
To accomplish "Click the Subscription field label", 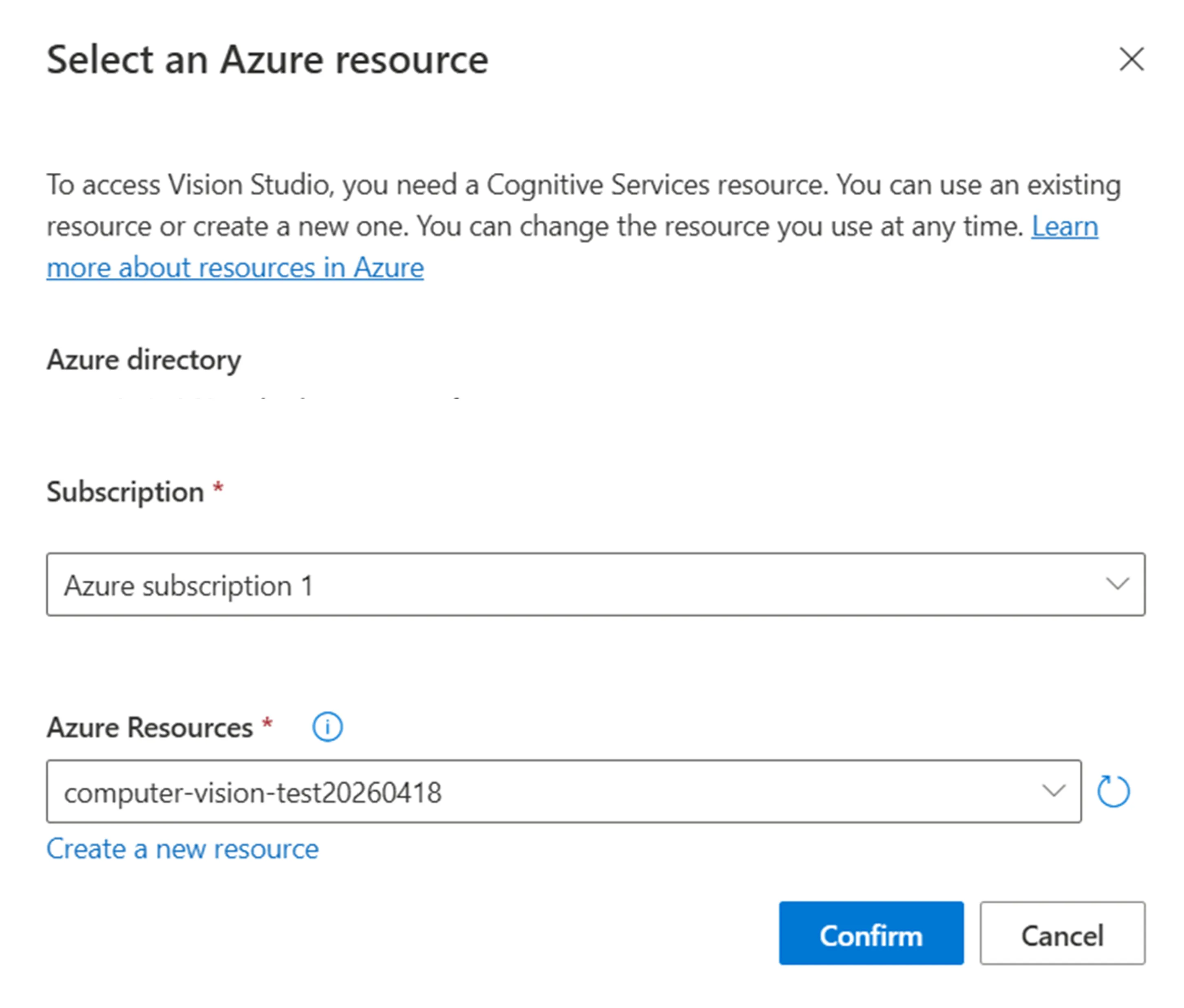I will (x=125, y=492).
